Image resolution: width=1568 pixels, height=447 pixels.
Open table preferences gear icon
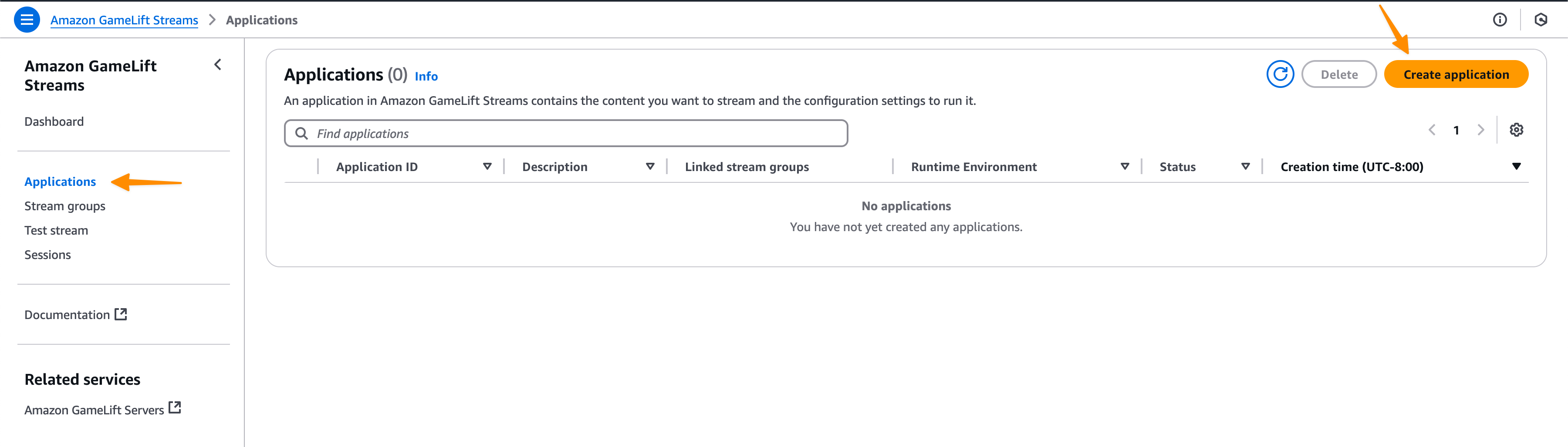[1516, 130]
